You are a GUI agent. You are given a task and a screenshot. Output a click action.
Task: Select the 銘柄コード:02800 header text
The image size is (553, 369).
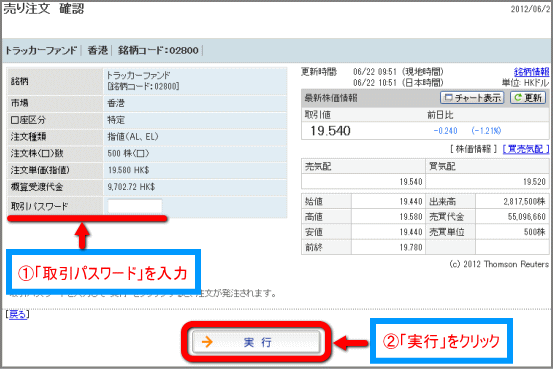coord(158,50)
